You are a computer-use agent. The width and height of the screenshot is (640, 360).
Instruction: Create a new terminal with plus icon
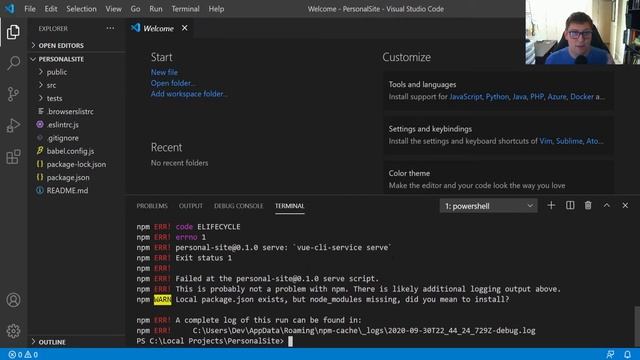coord(551,205)
